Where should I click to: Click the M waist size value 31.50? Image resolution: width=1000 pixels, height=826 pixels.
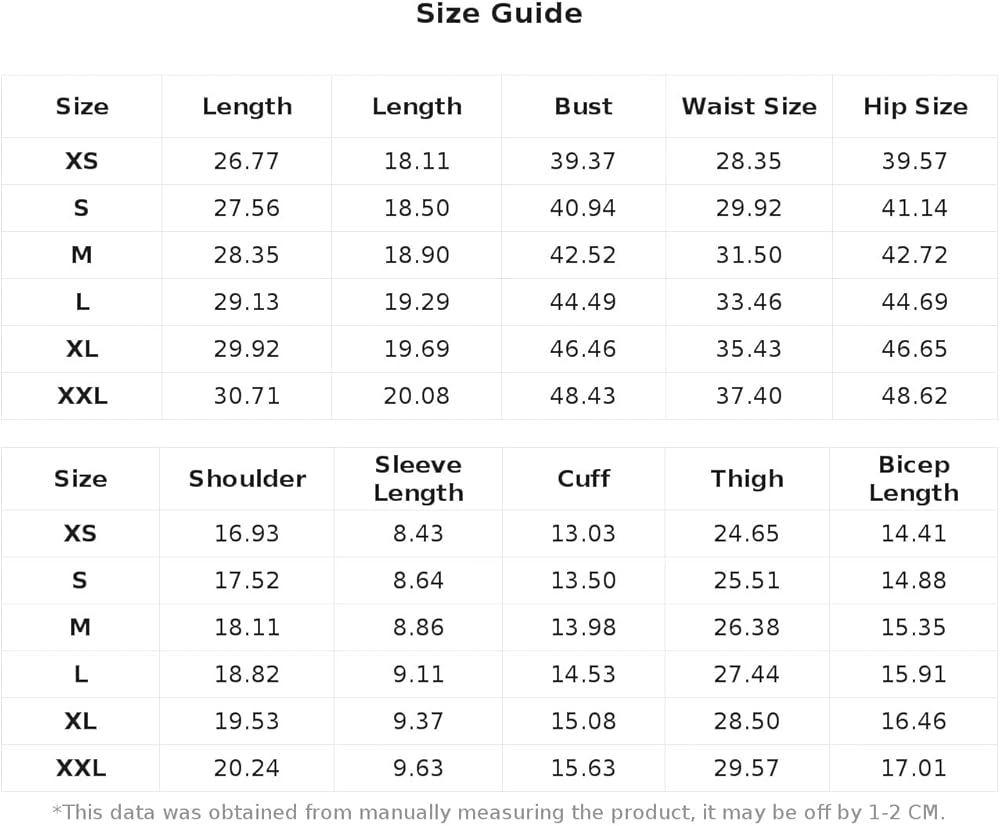[749, 255]
